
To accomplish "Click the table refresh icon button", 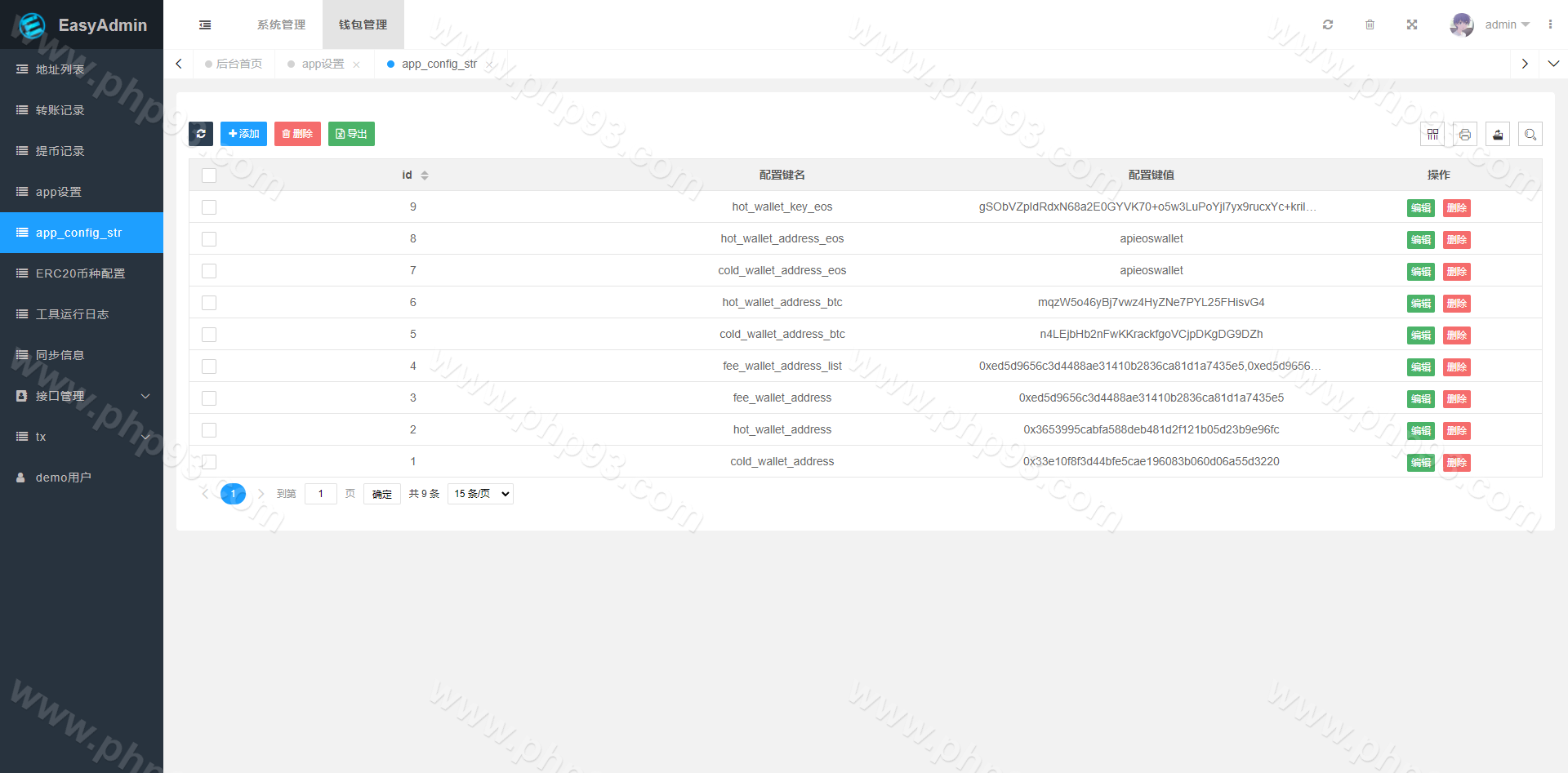I will [201, 134].
